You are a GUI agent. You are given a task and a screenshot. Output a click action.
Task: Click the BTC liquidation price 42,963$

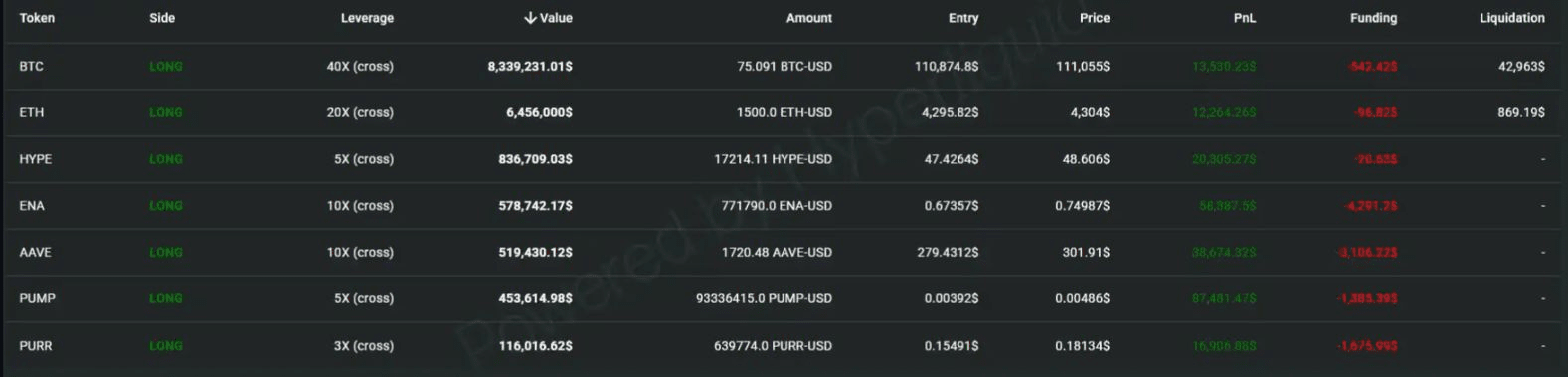click(x=1521, y=67)
